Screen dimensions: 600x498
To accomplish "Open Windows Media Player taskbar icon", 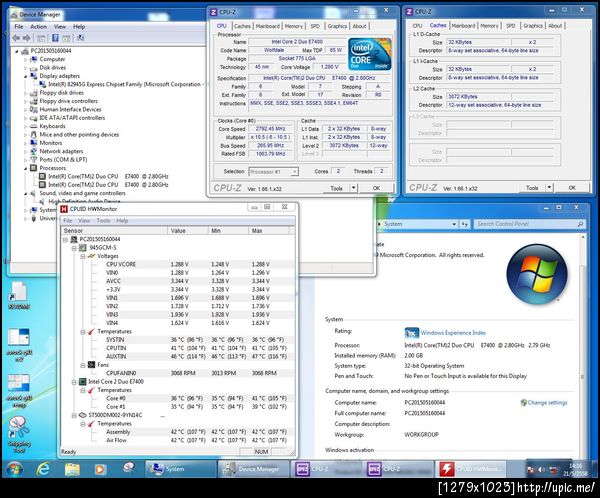I will pos(100,469).
